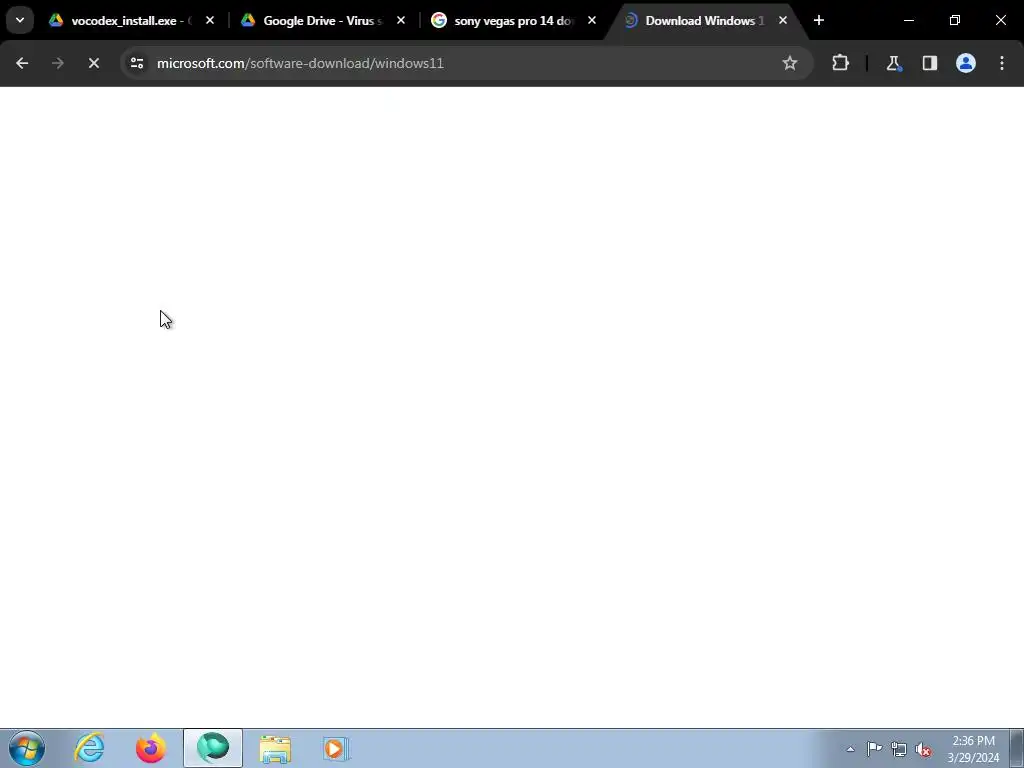Open the Chrome three-dot menu
Screen dimensions: 1024x768
(1002, 63)
